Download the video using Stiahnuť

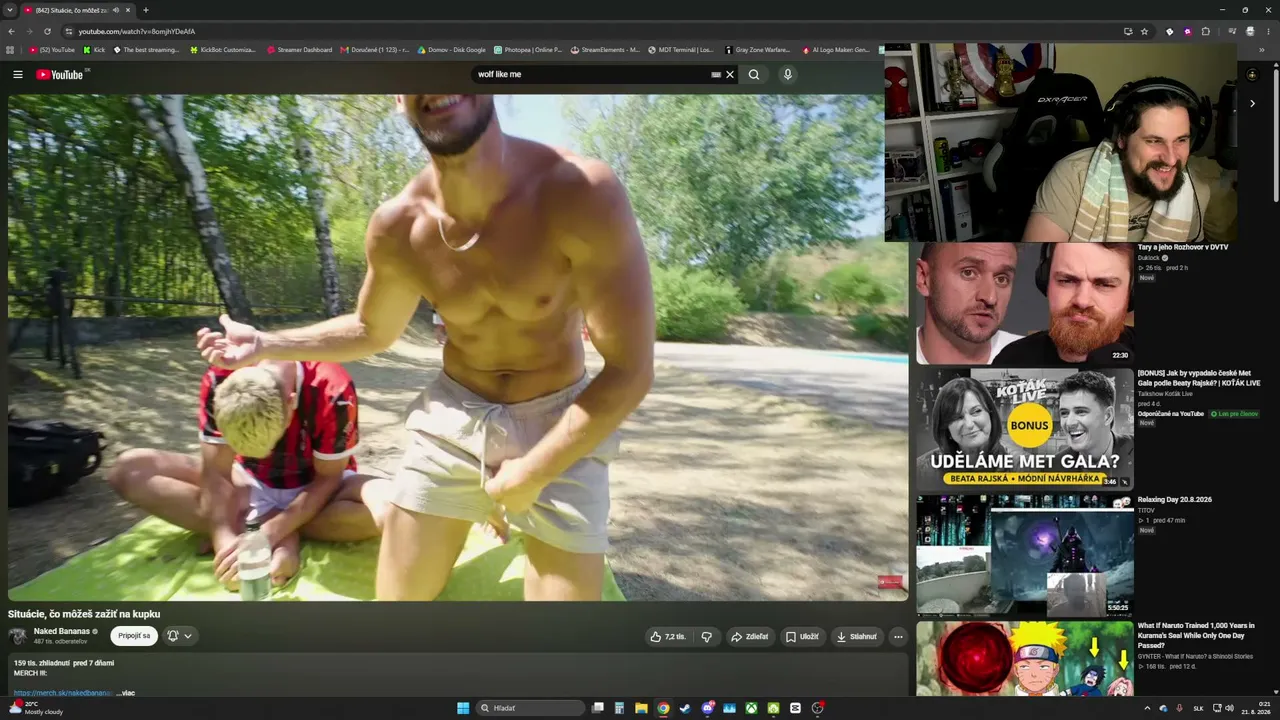856,636
